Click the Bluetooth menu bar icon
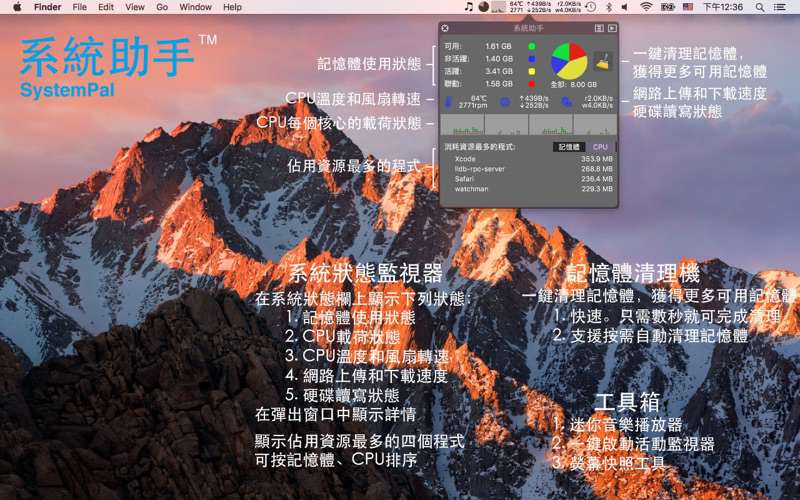 (x=609, y=7)
